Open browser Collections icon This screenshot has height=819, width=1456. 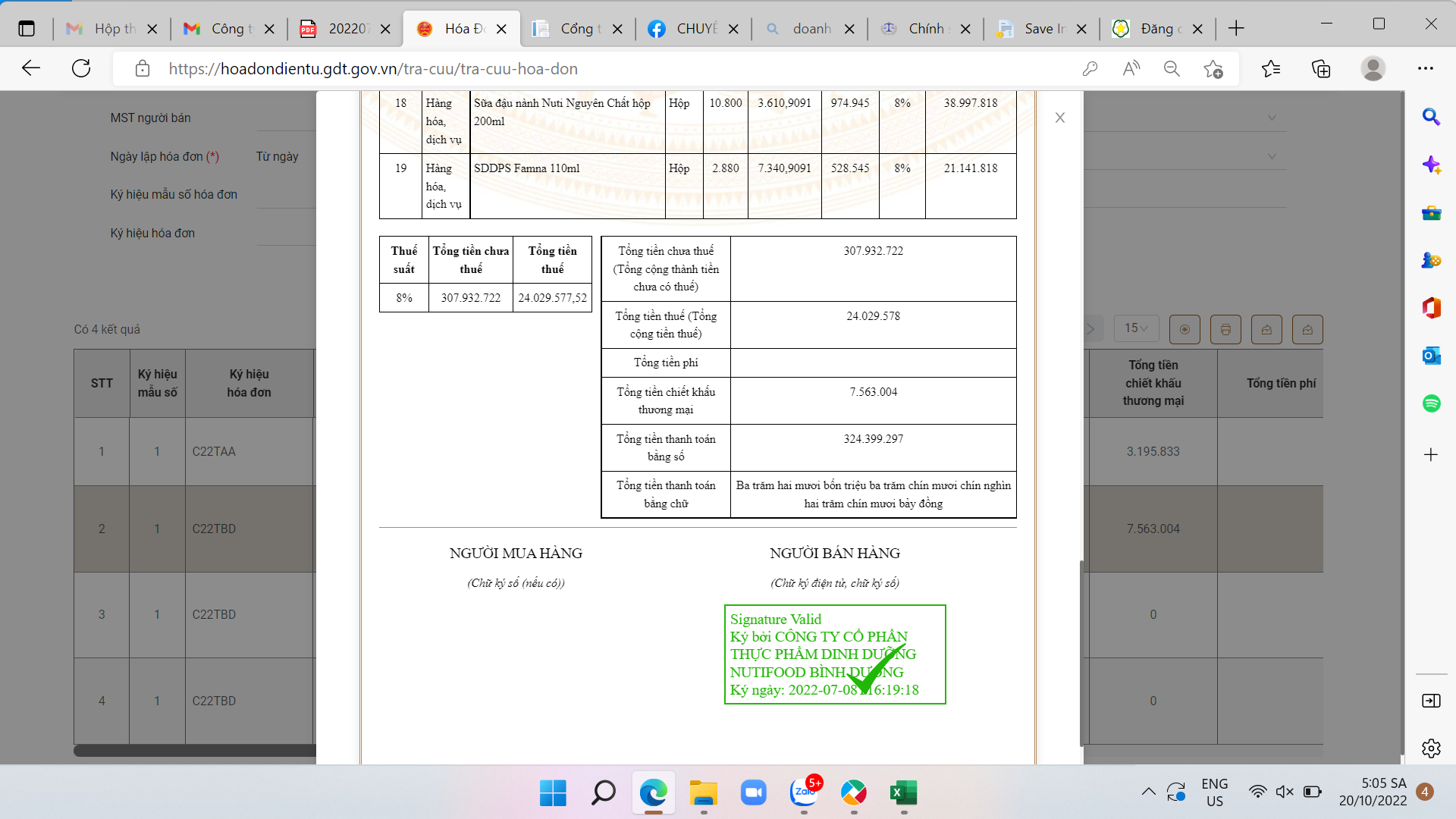[1321, 69]
